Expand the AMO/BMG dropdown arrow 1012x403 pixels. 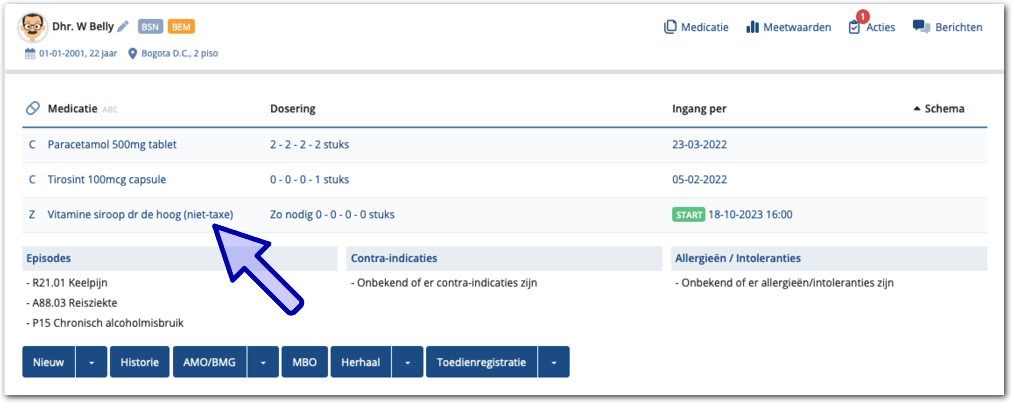pyautogui.click(x=263, y=362)
